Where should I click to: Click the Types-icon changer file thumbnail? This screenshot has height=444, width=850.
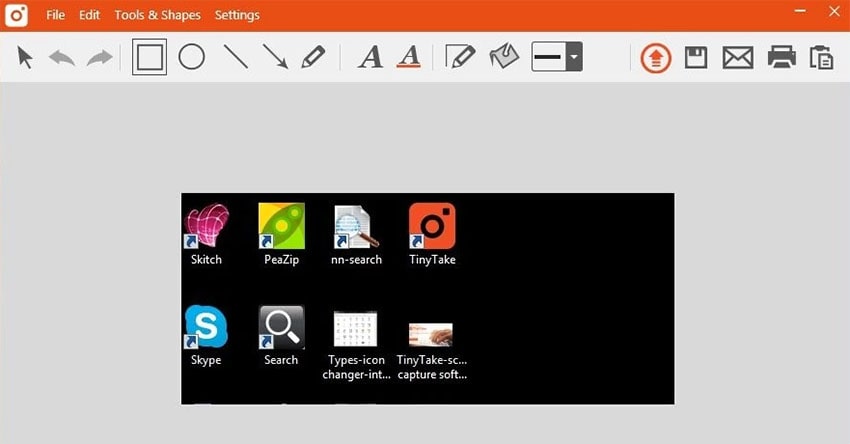point(356,329)
